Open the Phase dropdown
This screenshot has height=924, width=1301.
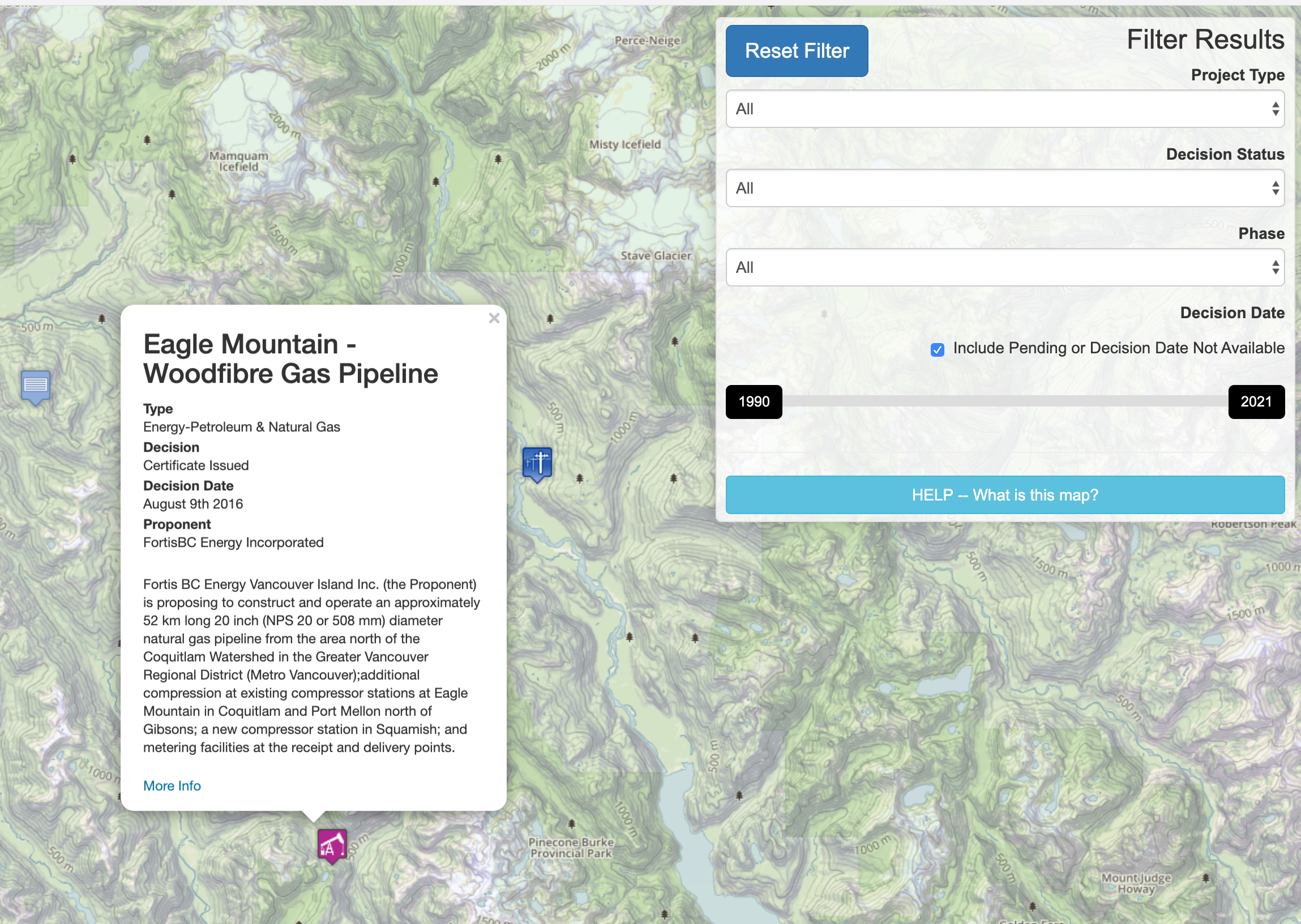pyautogui.click(x=1004, y=267)
